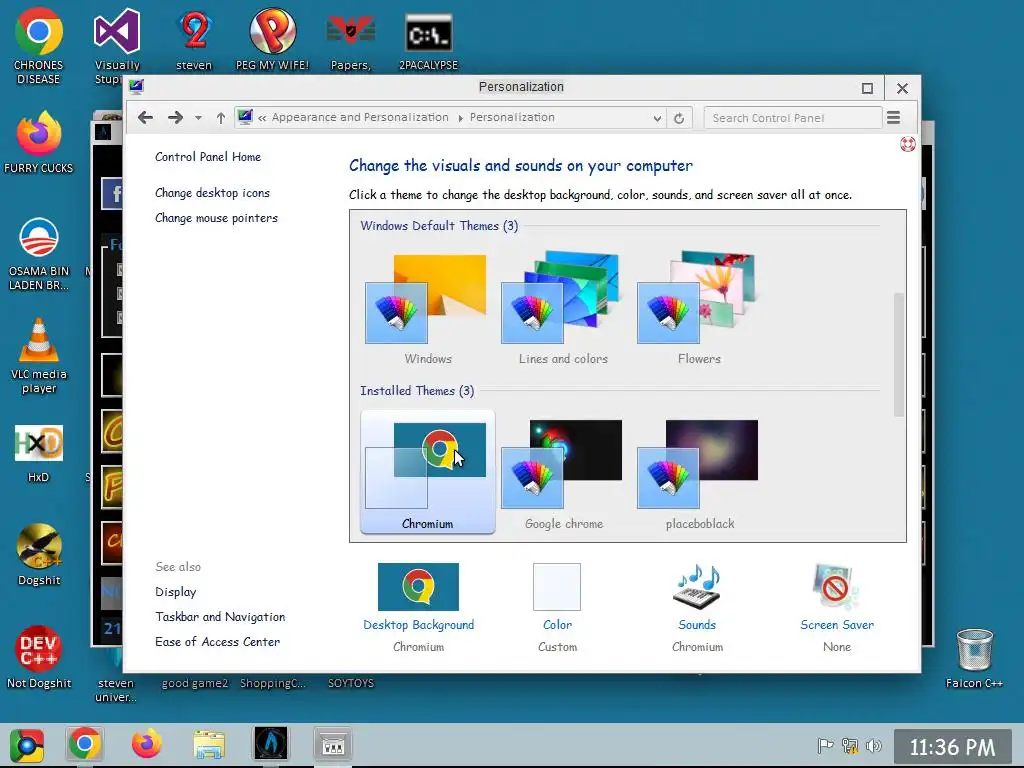1024x768 pixels.
Task: Click the forward arrow in Personalization window
Action: (x=175, y=118)
